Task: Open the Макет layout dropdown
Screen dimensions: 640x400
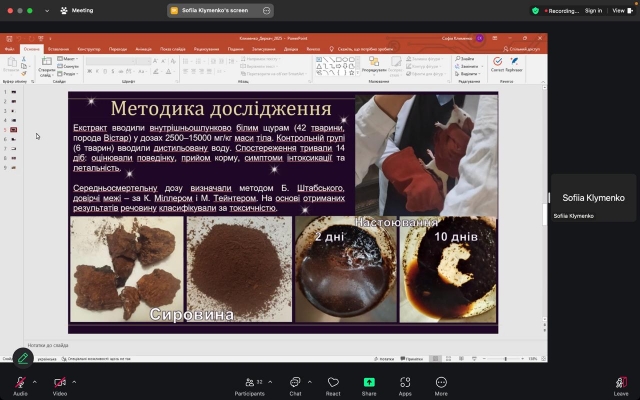Action: coord(68,59)
